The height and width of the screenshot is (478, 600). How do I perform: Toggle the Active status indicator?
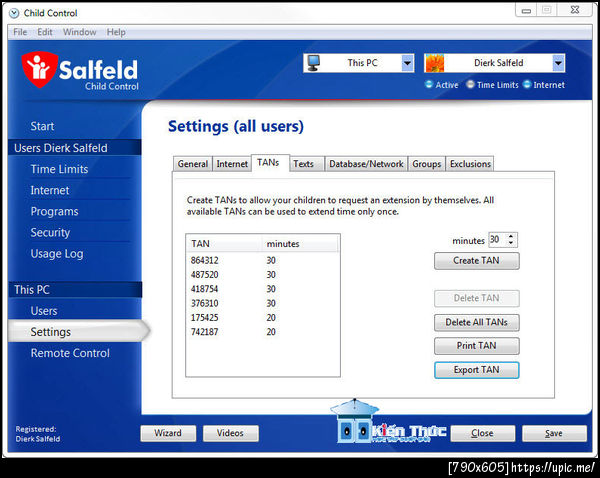pos(429,84)
